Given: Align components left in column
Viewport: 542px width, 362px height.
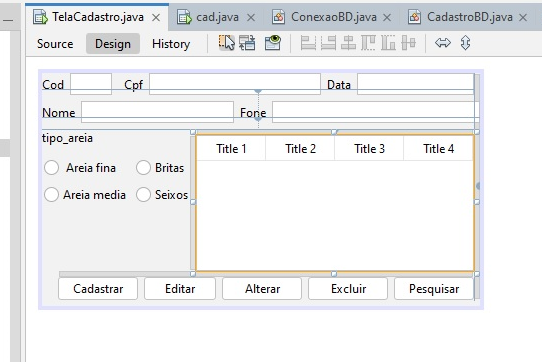Looking at the screenshot, I should (x=308, y=43).
